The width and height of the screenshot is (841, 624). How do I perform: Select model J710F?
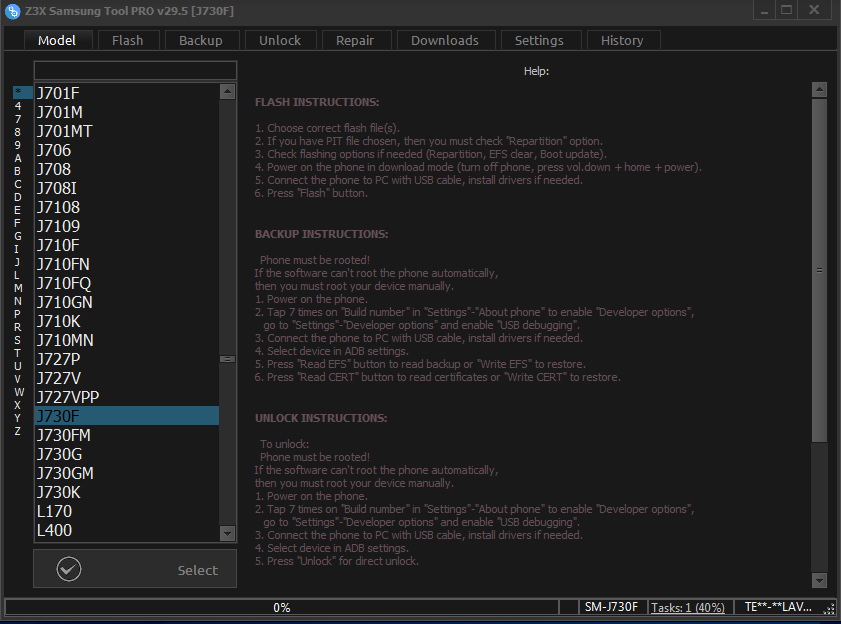(x=127, y=245)
